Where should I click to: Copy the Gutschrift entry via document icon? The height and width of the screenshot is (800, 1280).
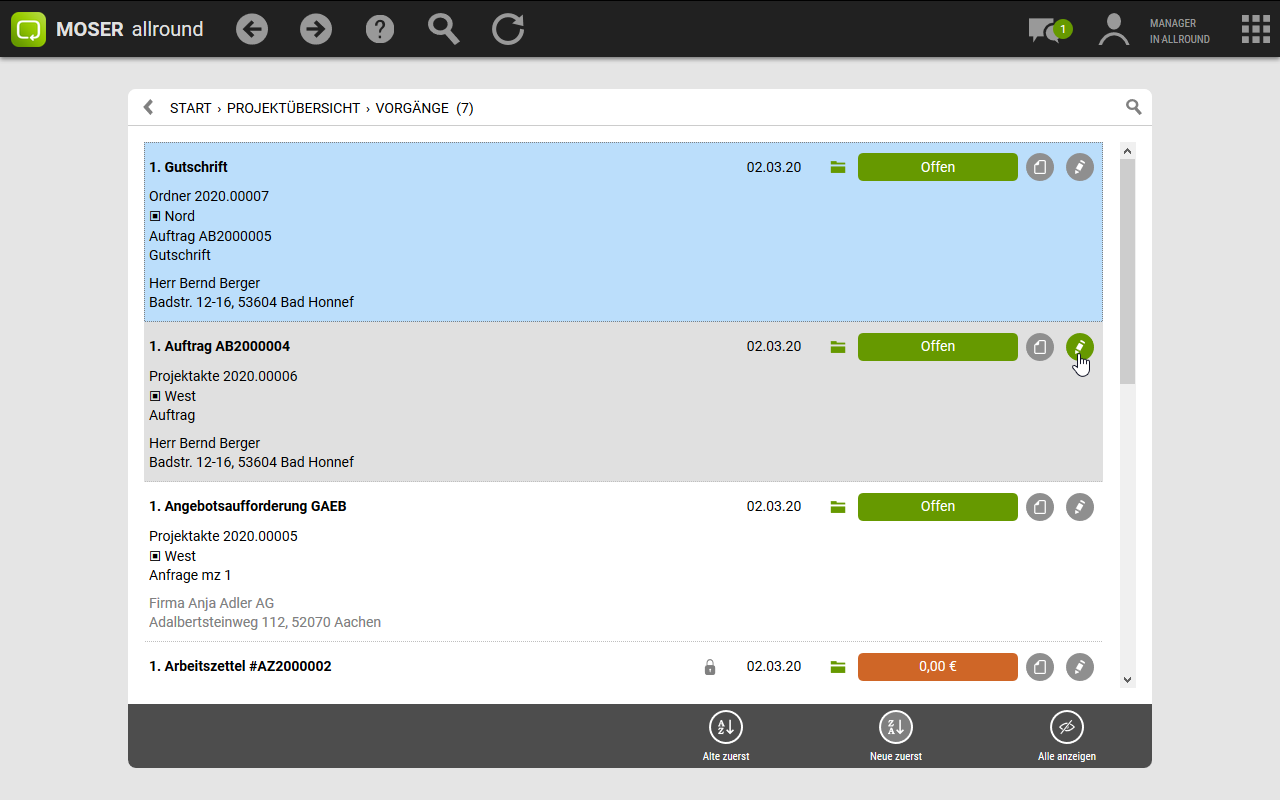1040,167
